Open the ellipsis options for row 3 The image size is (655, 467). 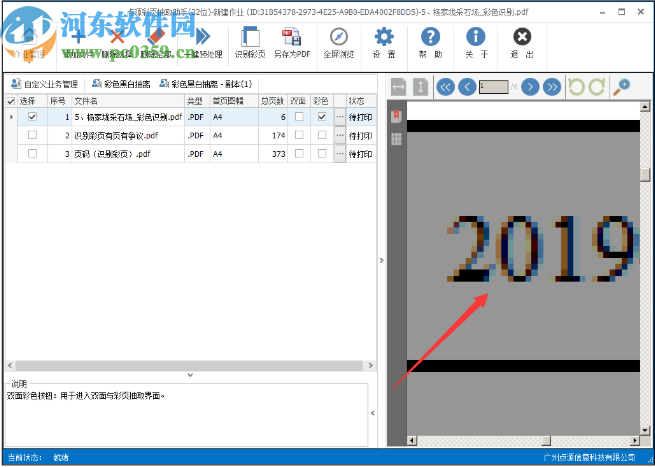tap(340, 154)
